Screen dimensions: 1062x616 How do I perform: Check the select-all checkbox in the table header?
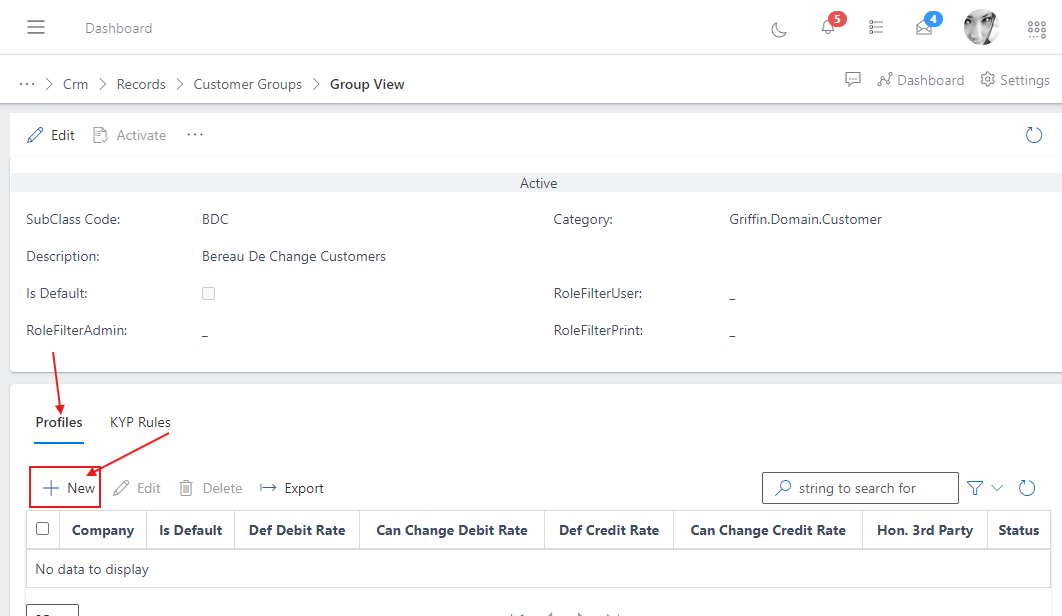pyautogui.click(x=42, y=529)
